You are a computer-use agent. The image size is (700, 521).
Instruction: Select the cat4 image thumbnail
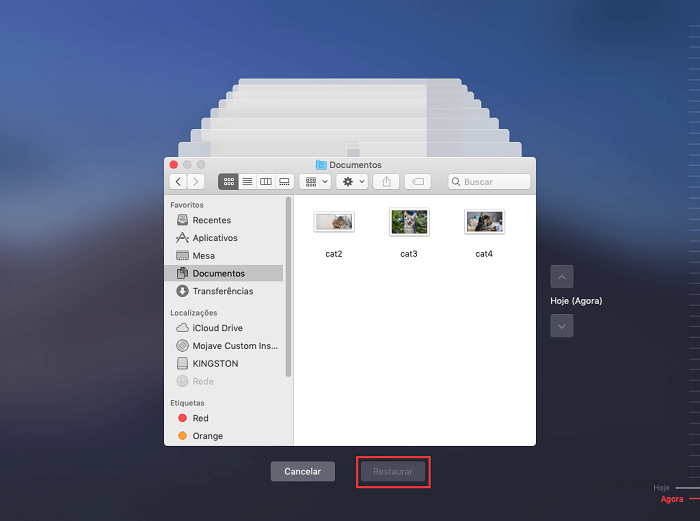(484, 222)
